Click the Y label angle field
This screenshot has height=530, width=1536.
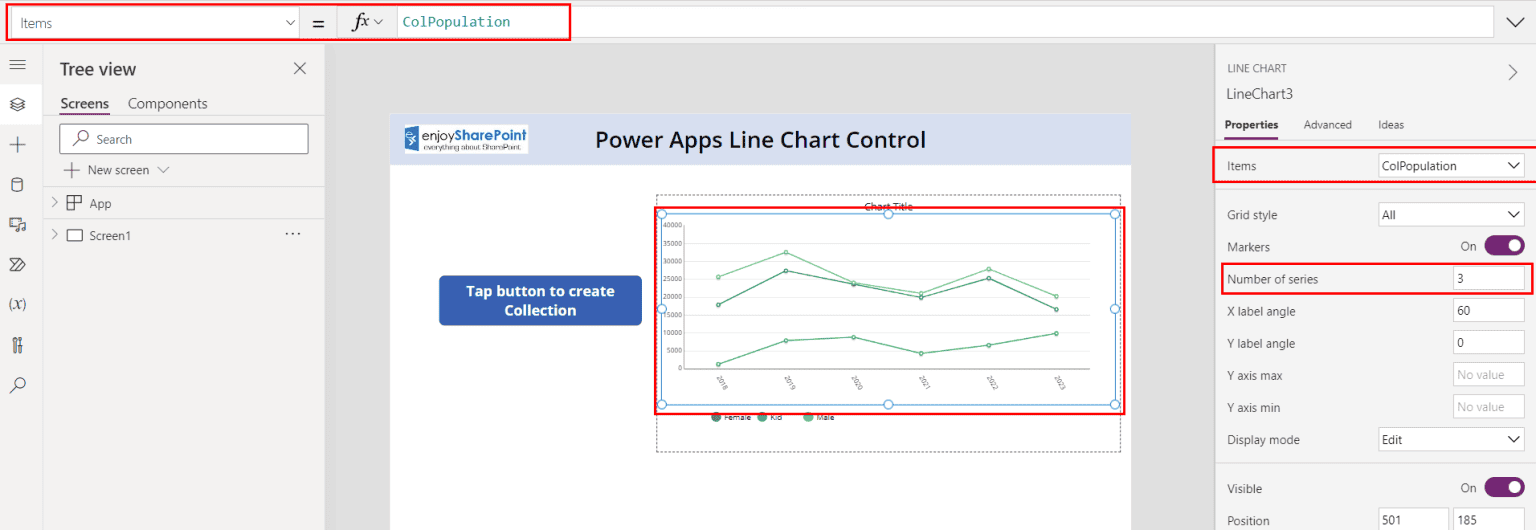point(1489,343)
